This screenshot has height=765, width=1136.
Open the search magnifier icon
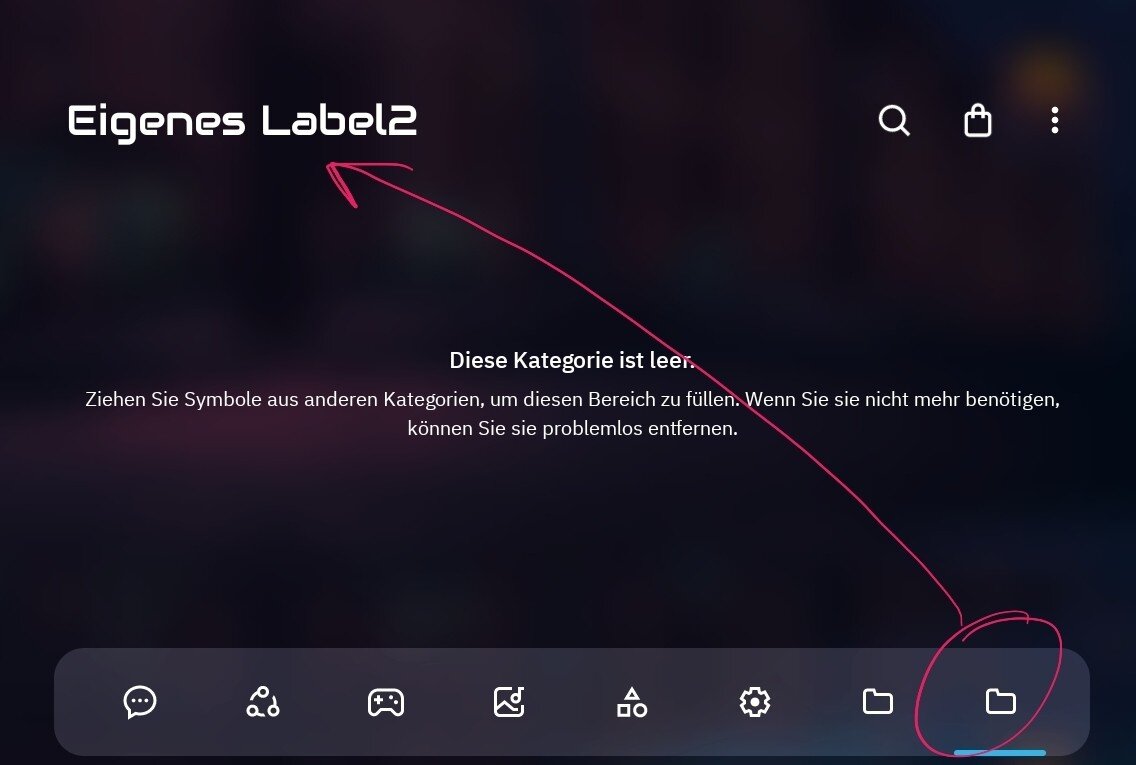[x=894, y=120]
